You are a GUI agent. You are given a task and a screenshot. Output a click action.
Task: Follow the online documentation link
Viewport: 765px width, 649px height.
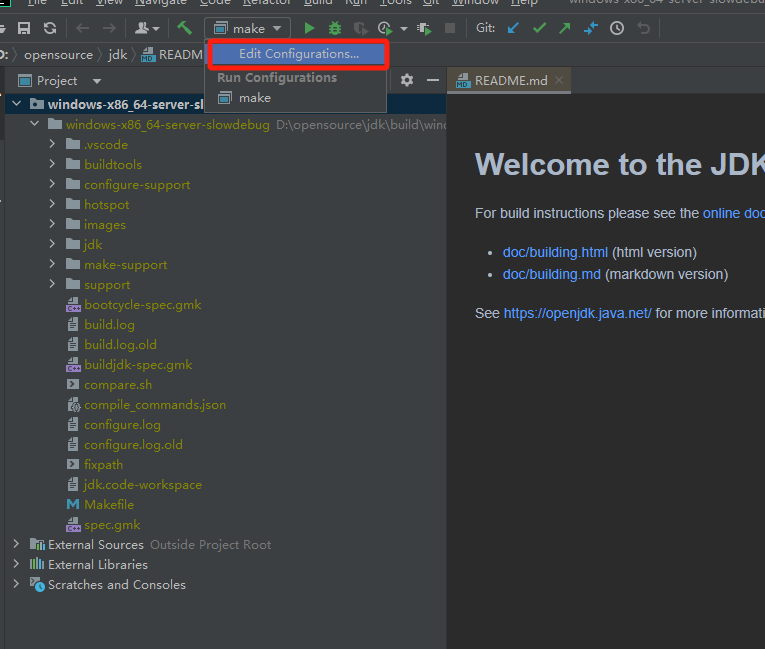tap(733, 213)
